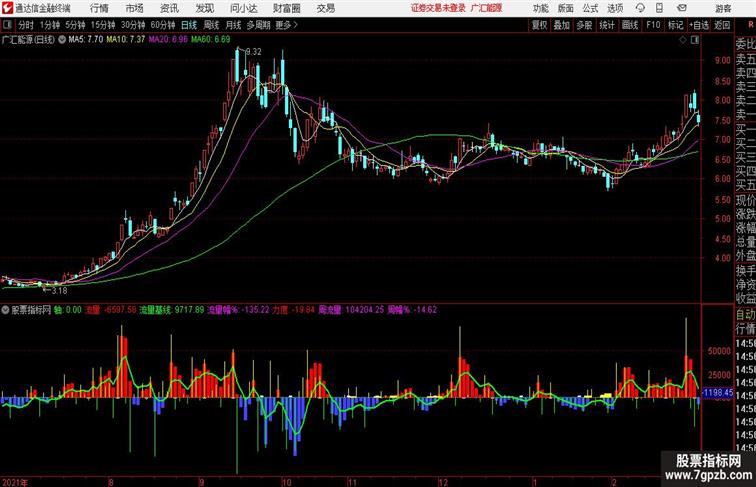The height and width of the screenshot is (487, 756).
Task: Toggle the left panel layout icon
Action: tap(7, 25)
